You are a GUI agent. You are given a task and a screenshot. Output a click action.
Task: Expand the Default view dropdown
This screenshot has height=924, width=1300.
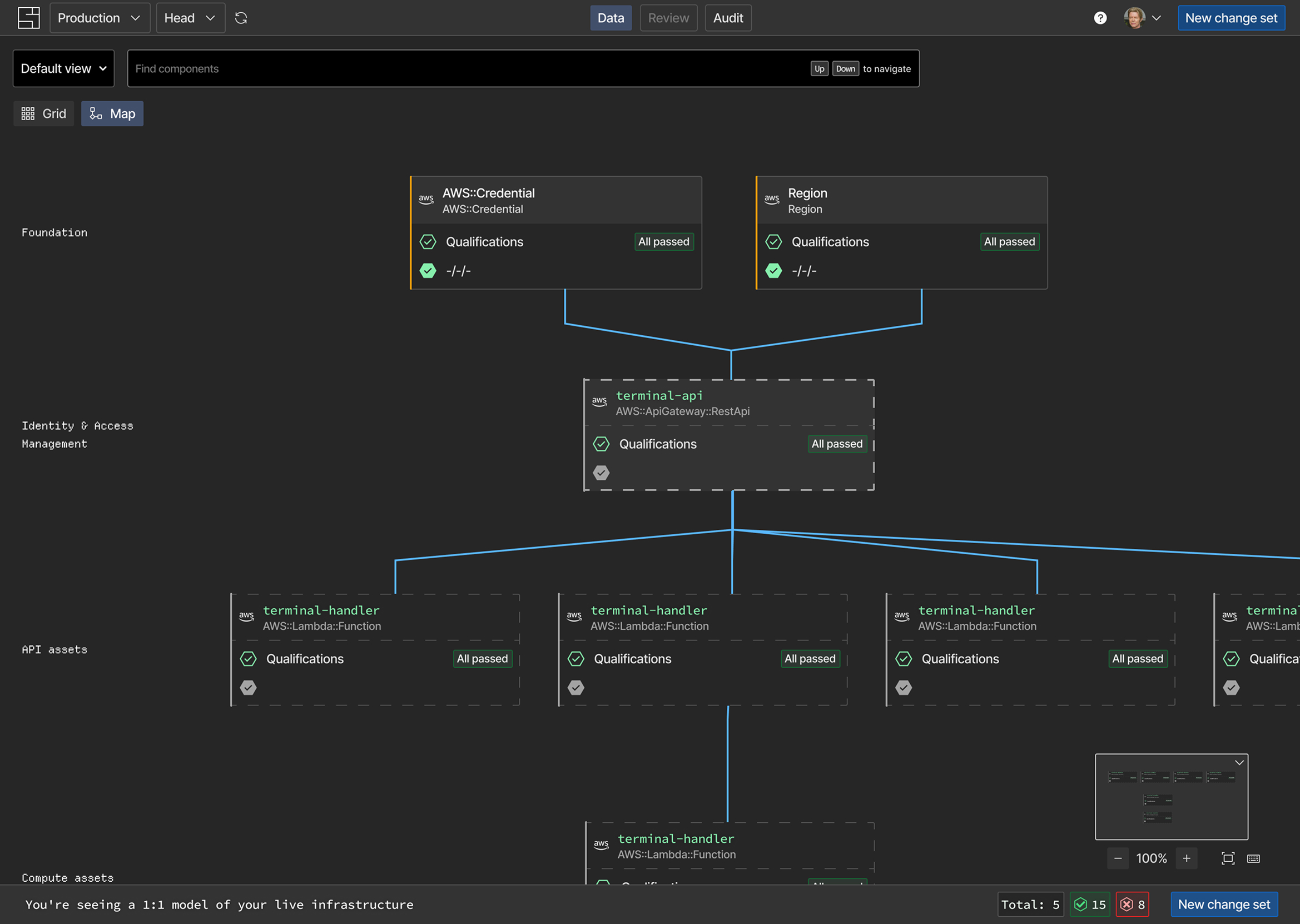tap(64, 68)
